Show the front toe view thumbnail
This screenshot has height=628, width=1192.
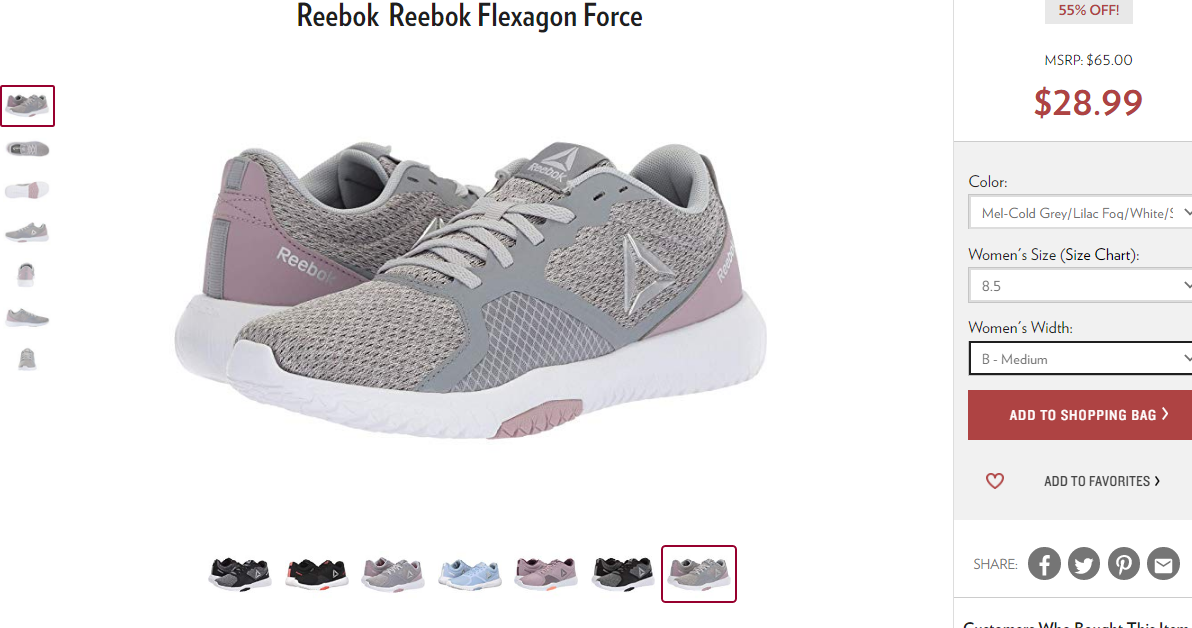27,359
